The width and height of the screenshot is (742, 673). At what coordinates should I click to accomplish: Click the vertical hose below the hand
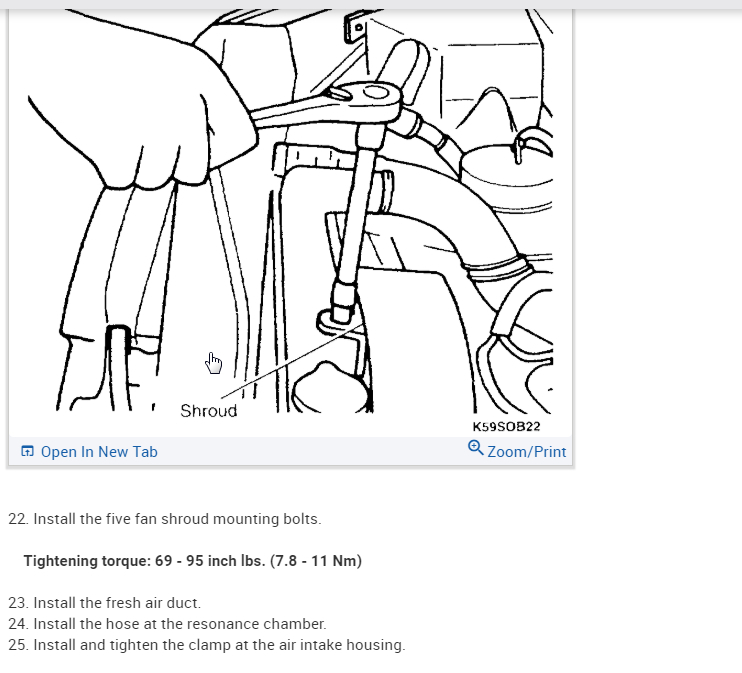click(118, 367)
